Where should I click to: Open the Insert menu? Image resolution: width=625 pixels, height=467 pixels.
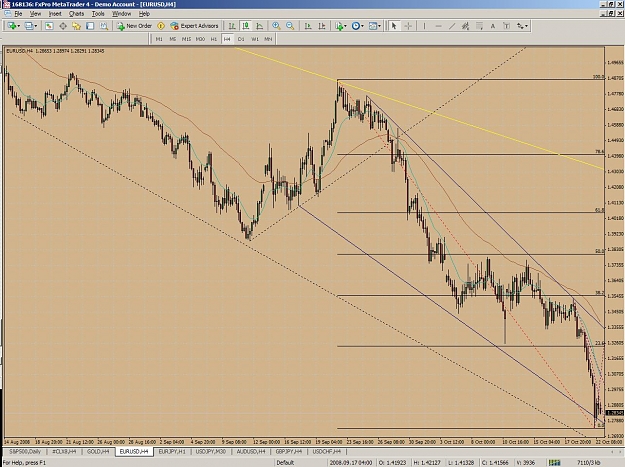coord(55,14)
